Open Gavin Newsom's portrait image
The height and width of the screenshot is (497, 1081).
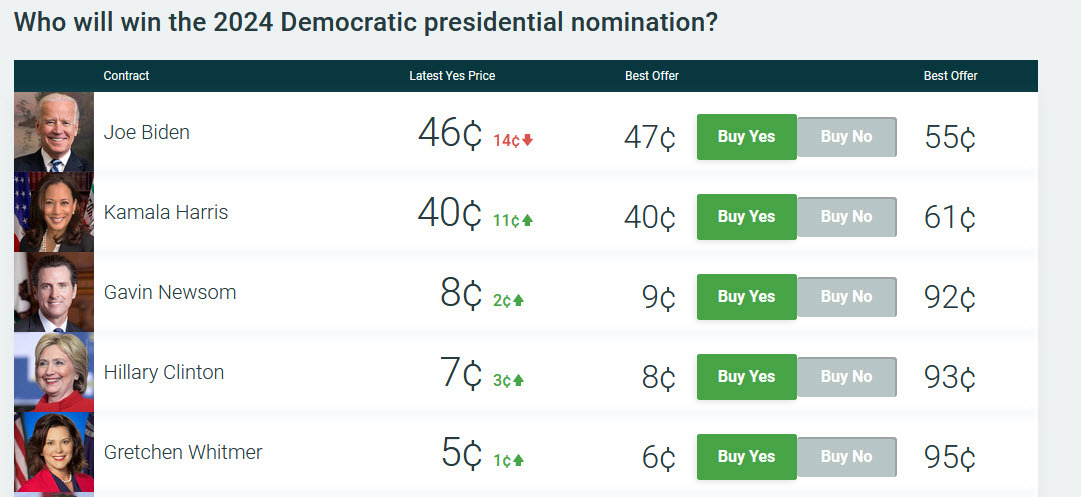[x=54, y=292]
